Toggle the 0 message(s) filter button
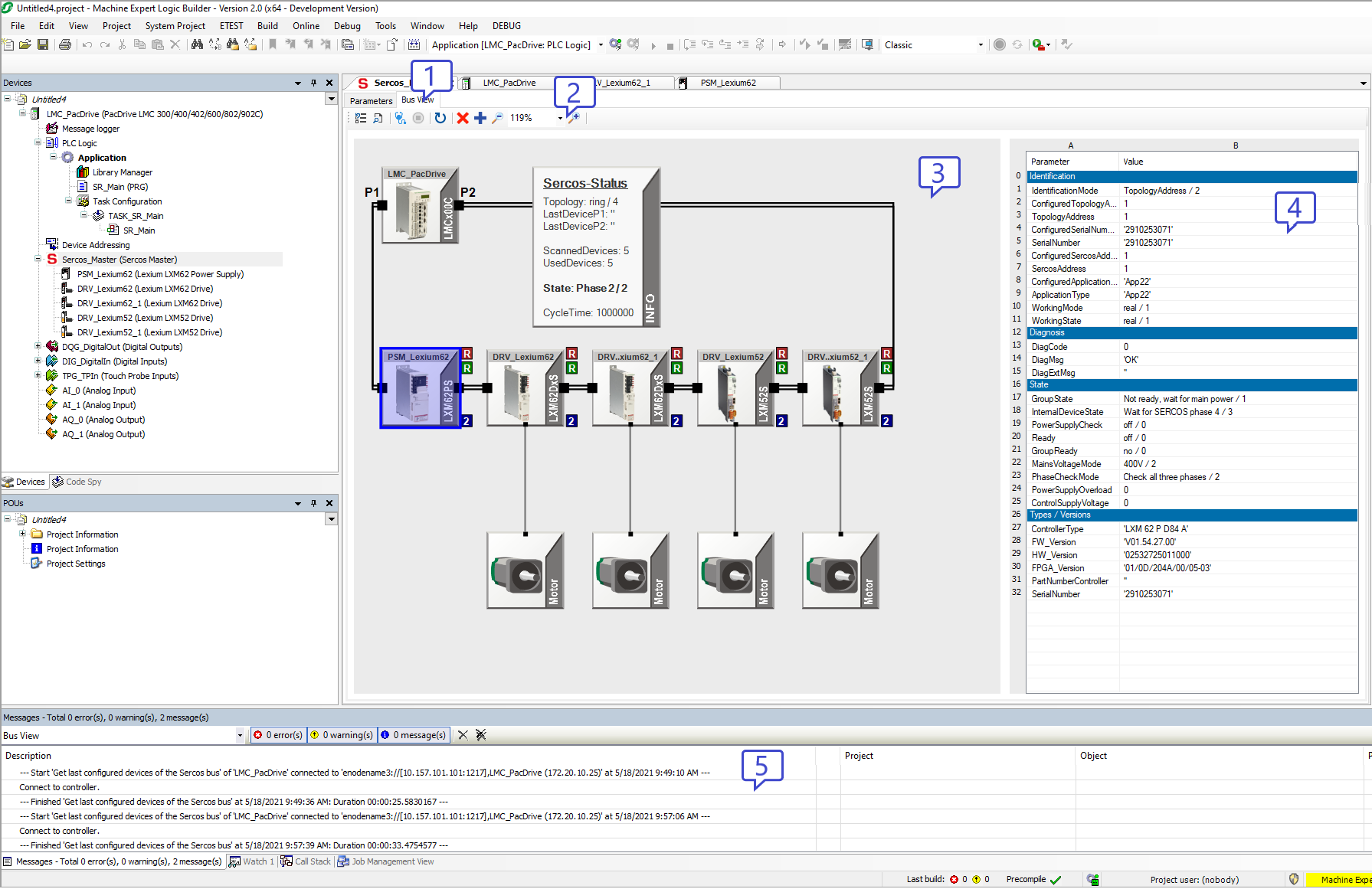1372x889 pixels. tap(414, 735)
